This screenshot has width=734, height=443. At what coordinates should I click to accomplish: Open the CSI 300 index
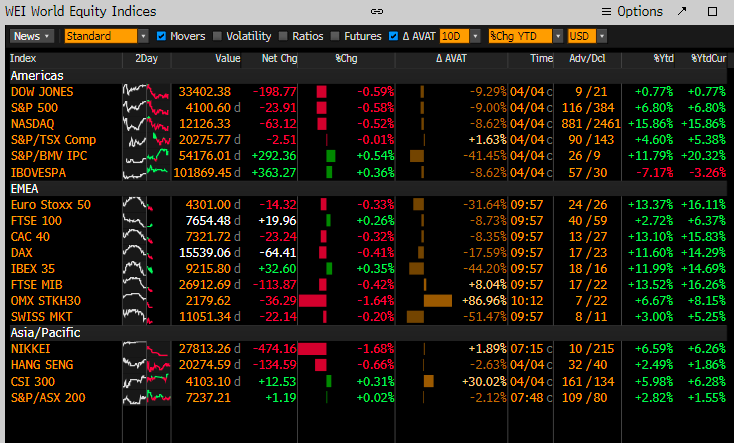[x=33, y=382]
